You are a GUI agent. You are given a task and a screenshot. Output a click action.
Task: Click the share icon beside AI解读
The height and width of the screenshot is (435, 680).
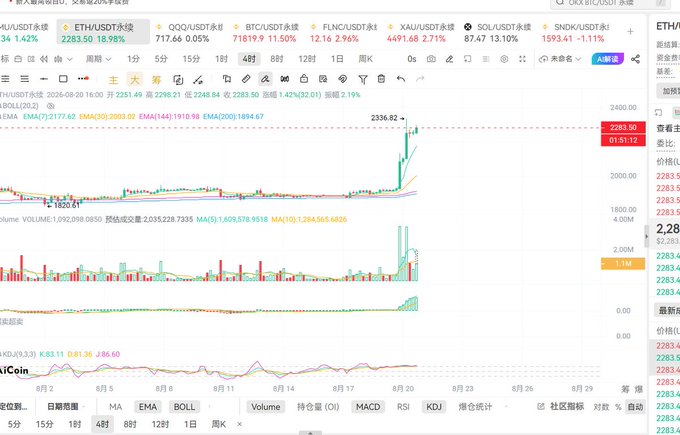click(635, 59)
